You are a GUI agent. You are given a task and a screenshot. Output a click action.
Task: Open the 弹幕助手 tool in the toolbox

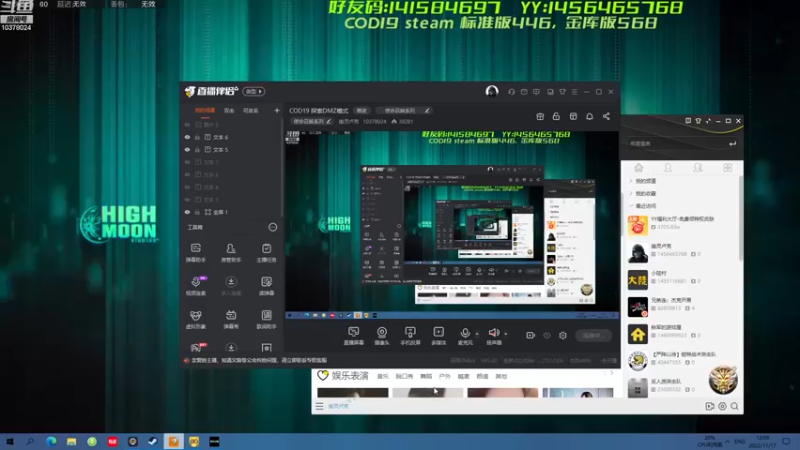tap(195, 252)
